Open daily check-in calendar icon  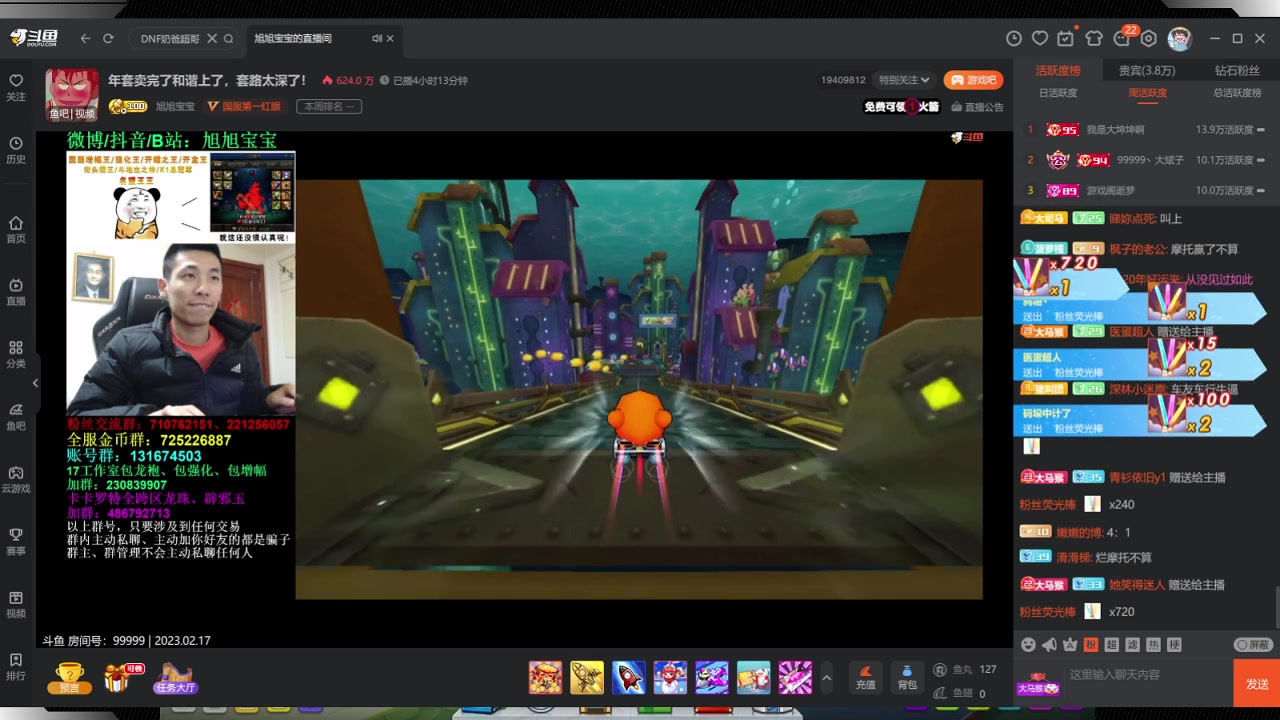[x=1066, y=38]
